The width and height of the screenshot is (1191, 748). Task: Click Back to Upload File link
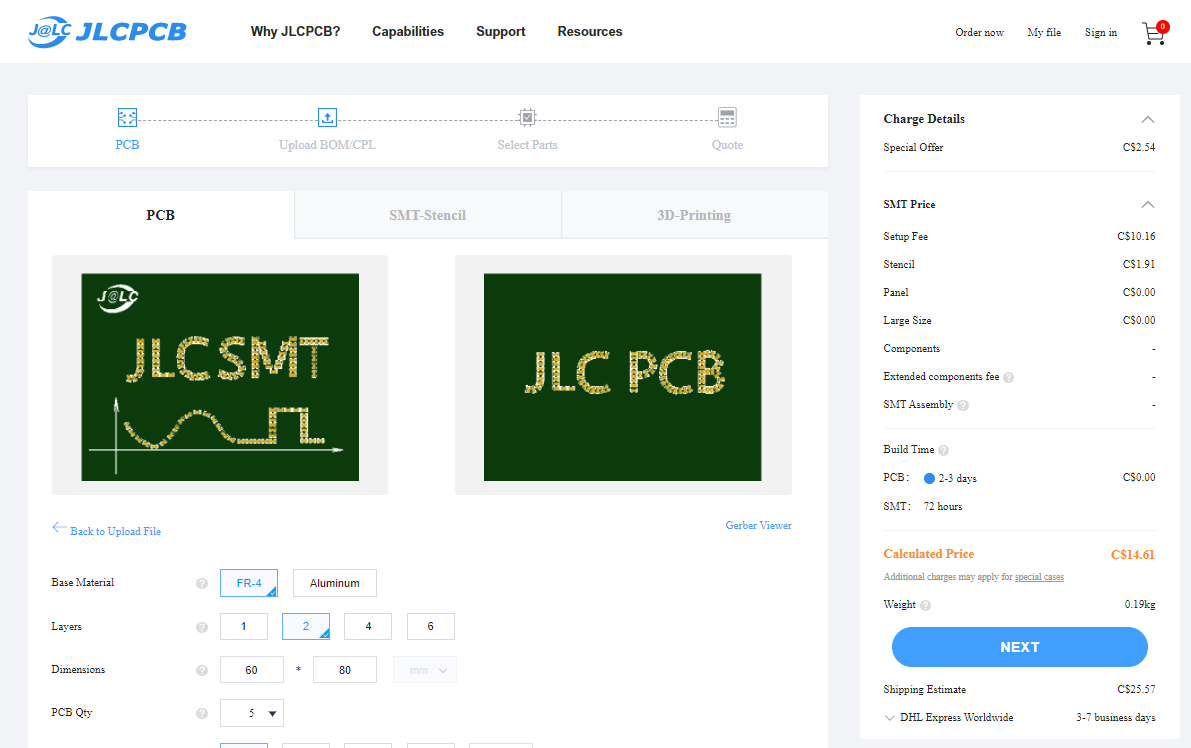115,532
